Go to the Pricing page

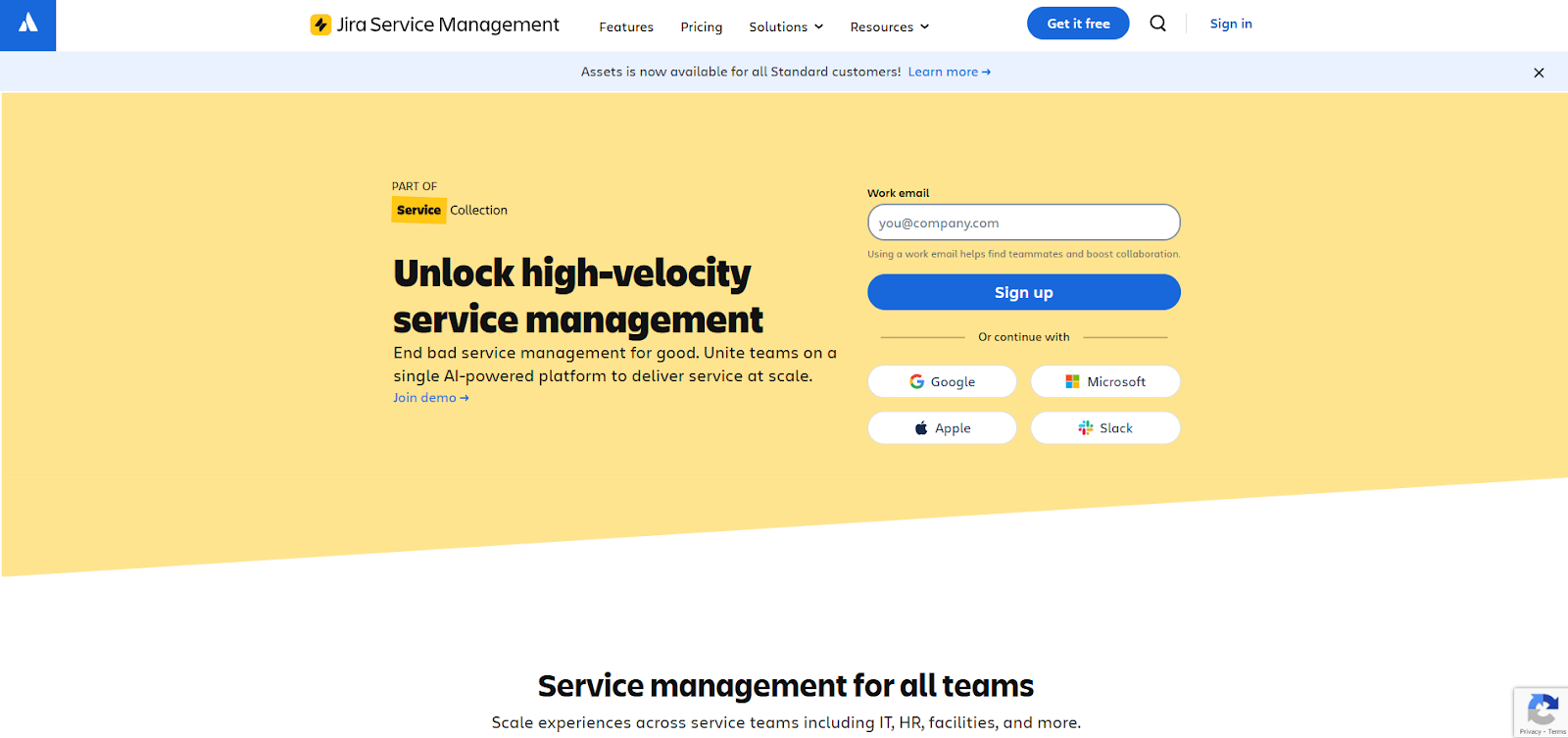(x=702, y=26)
